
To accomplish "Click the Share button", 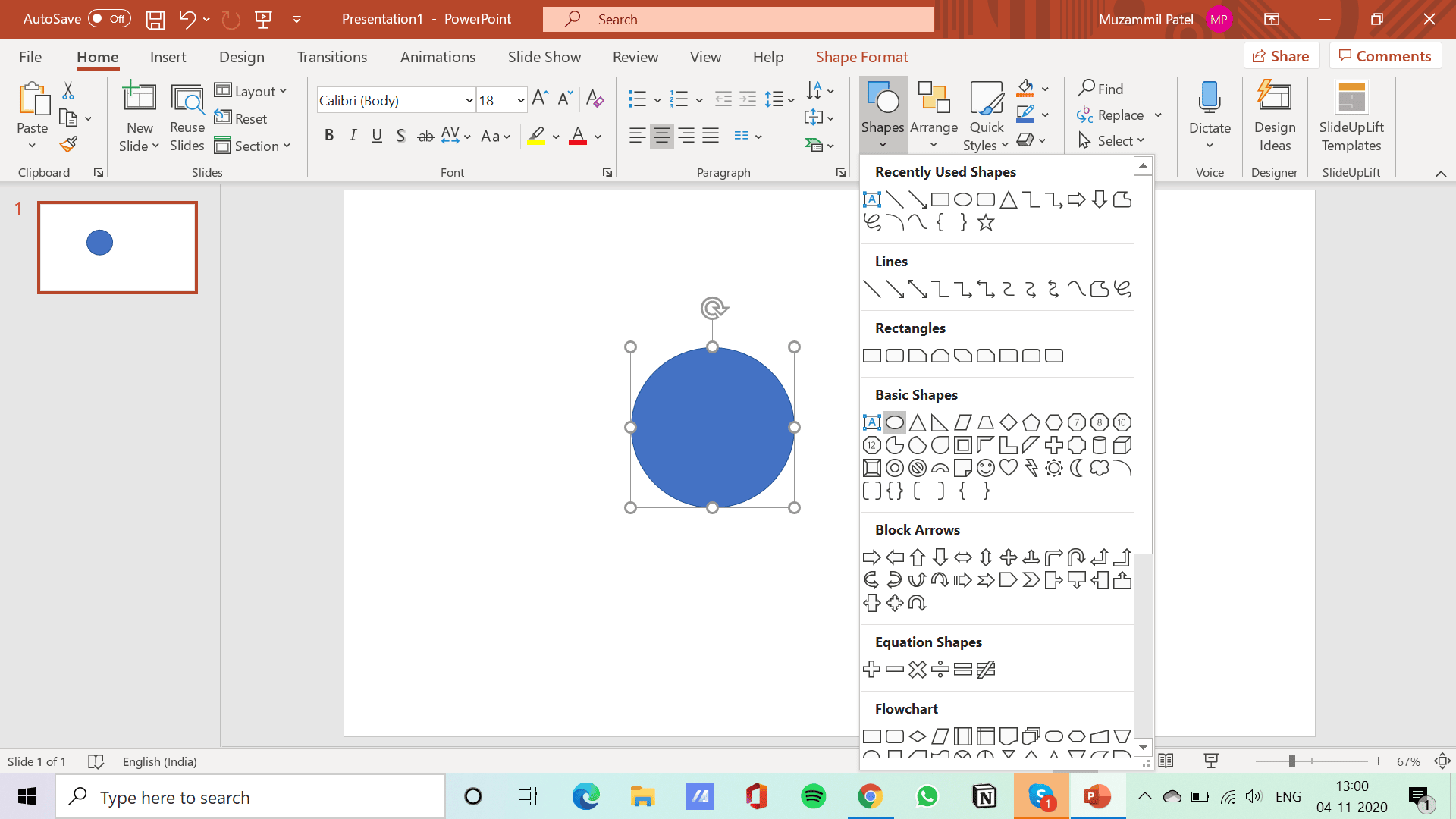I will [x=1281, y=56].
